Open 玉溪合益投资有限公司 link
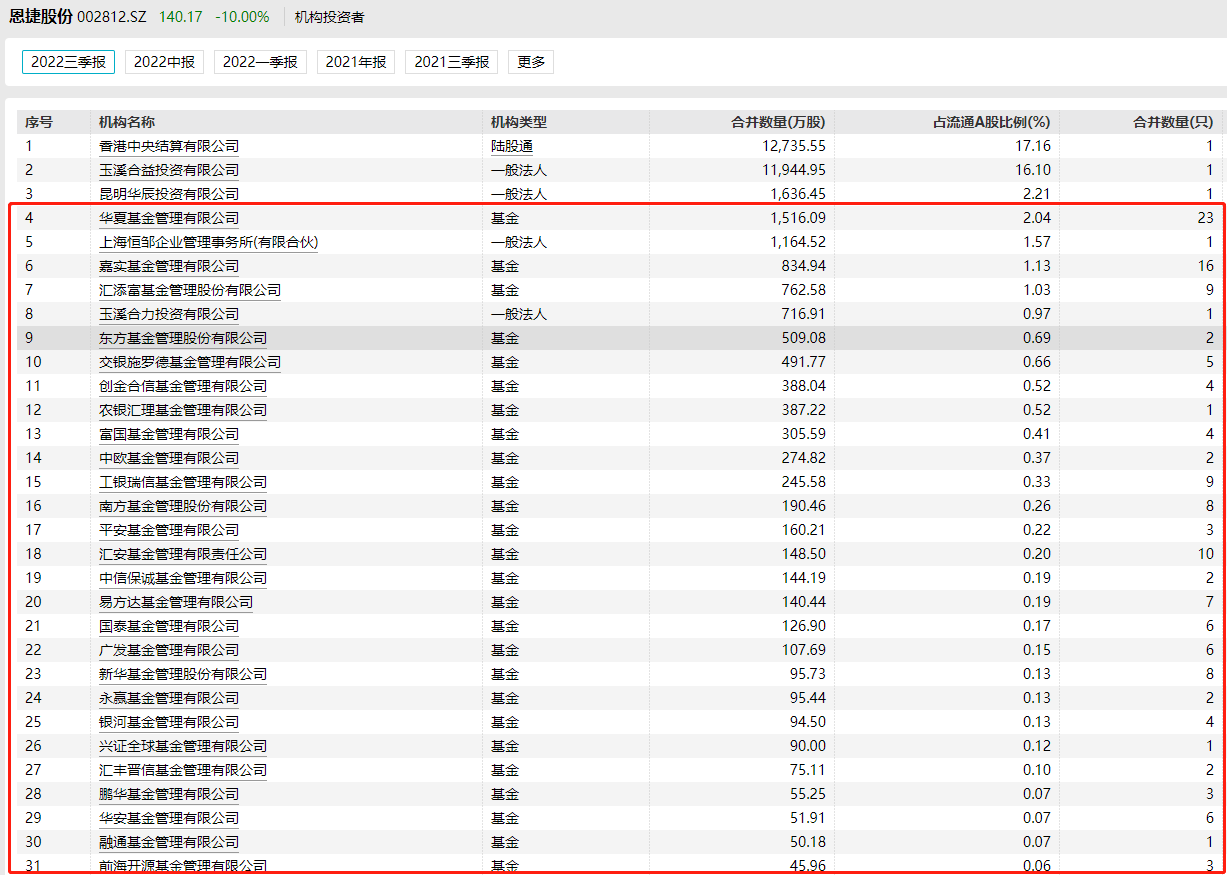This screenshot has width=1227, height=875. (169, 170)
